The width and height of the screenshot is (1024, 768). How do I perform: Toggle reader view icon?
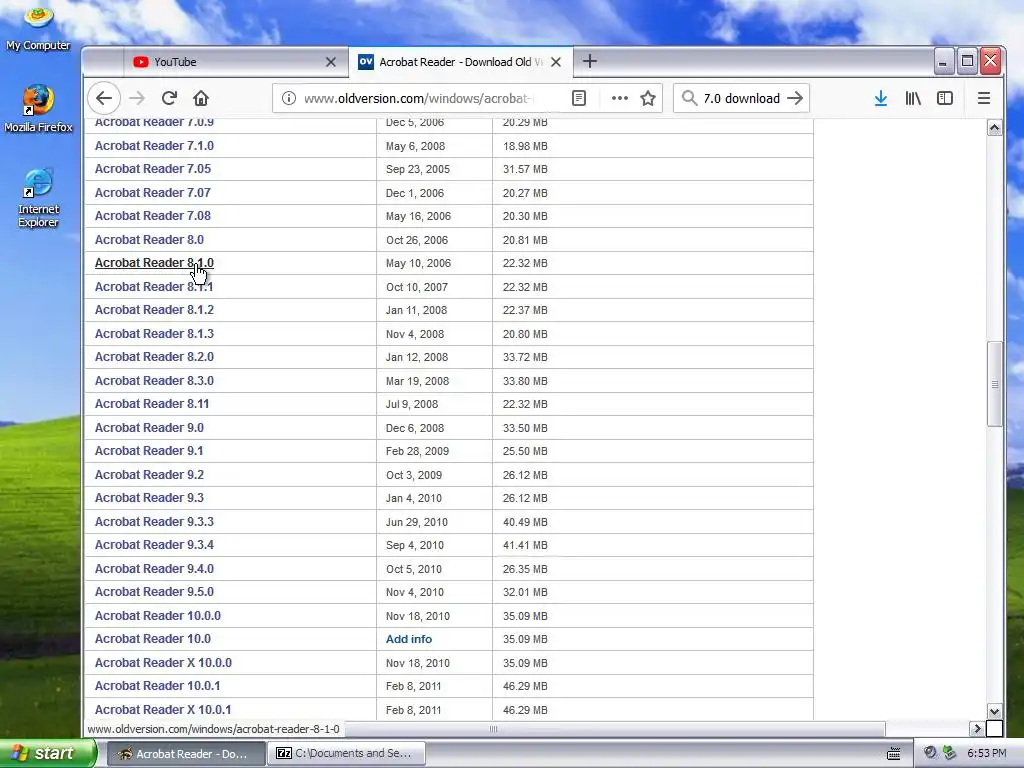point(579,98)
